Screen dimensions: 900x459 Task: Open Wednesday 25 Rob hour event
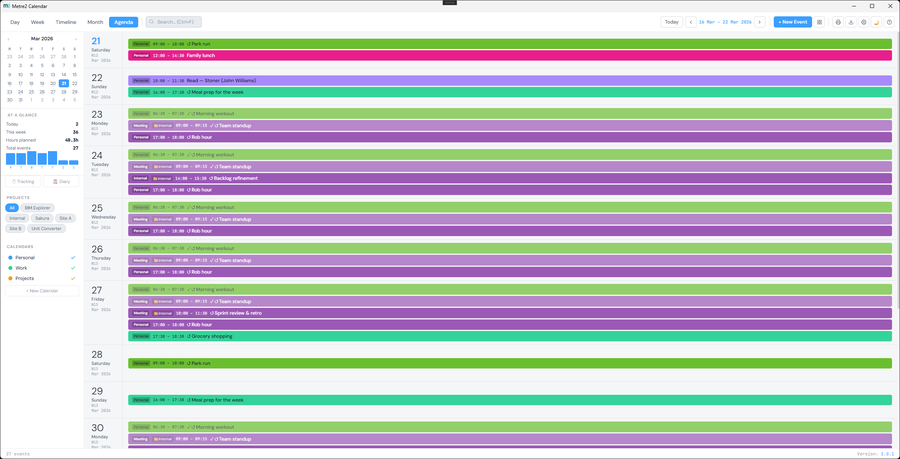(510, 231)
